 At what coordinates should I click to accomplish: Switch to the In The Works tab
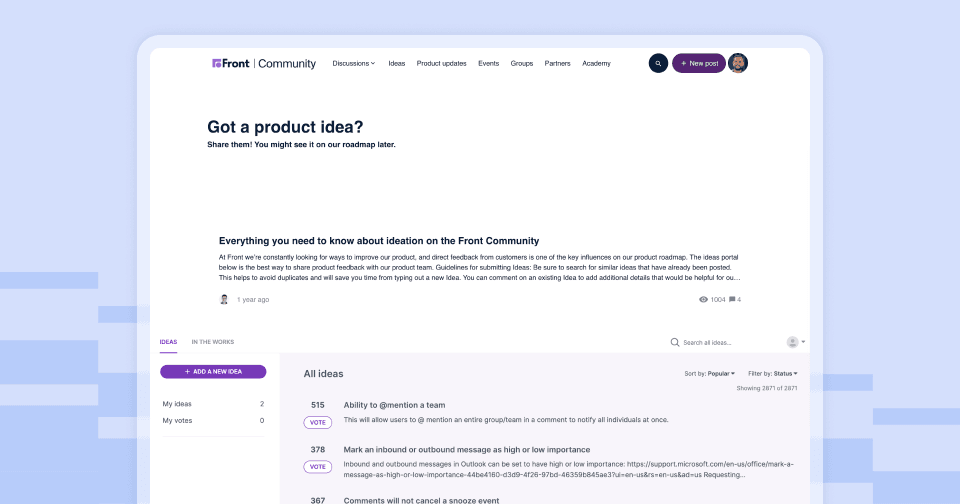(212, 342)
